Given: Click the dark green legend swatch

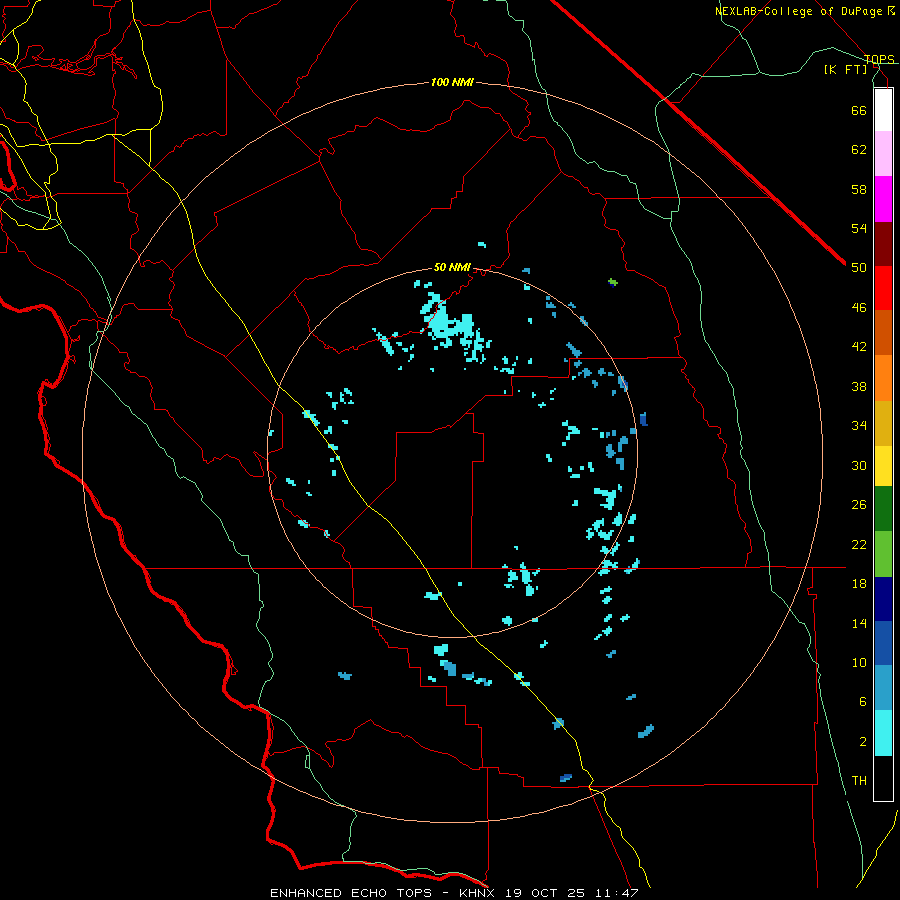Looking at the screenshot, I should pos(883,509).
